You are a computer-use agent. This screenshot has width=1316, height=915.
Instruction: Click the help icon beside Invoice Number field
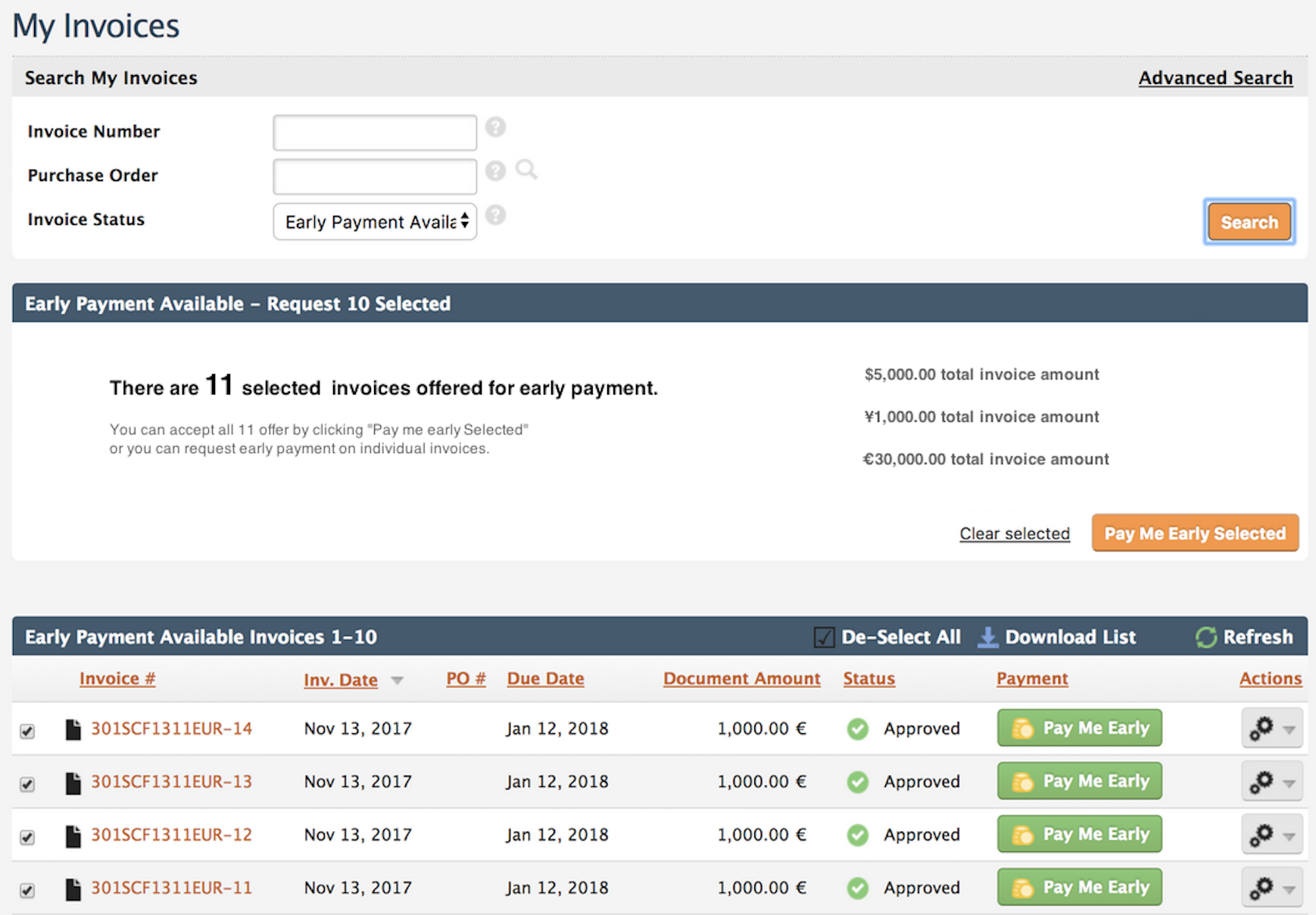[496, 126]
